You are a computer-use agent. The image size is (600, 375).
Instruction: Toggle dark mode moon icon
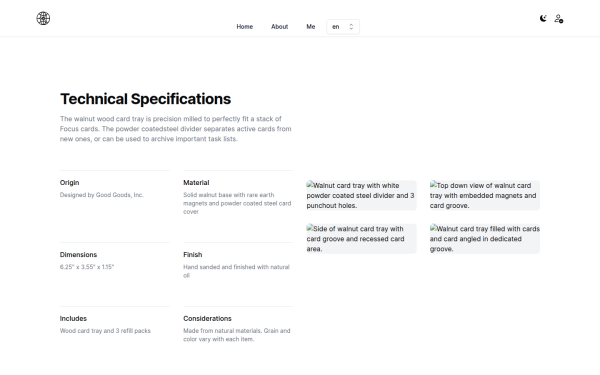[543, 18]
